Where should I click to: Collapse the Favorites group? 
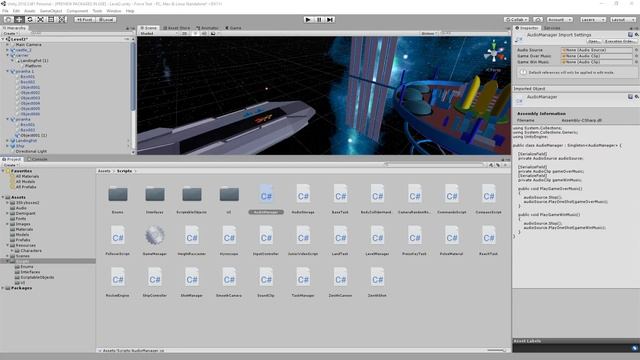tap(3, 171)
